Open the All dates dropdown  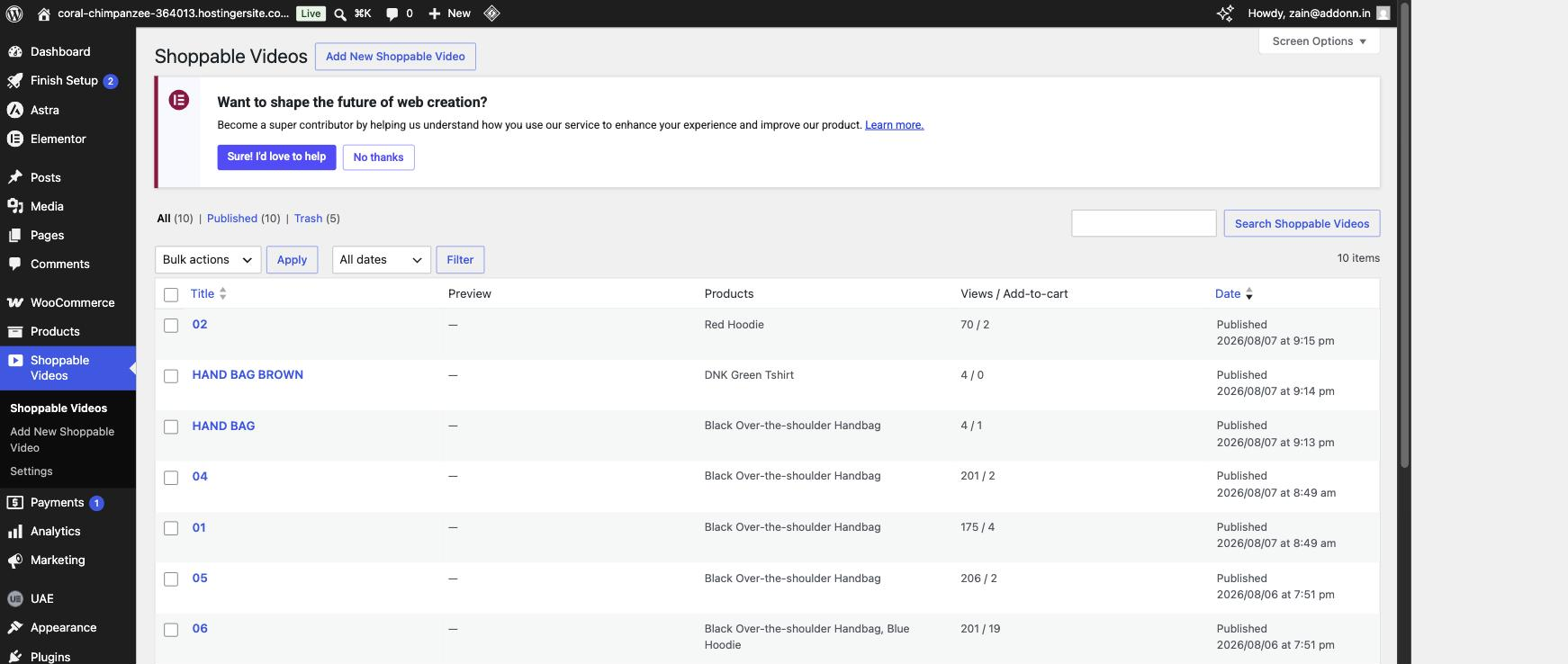point(382,259)
